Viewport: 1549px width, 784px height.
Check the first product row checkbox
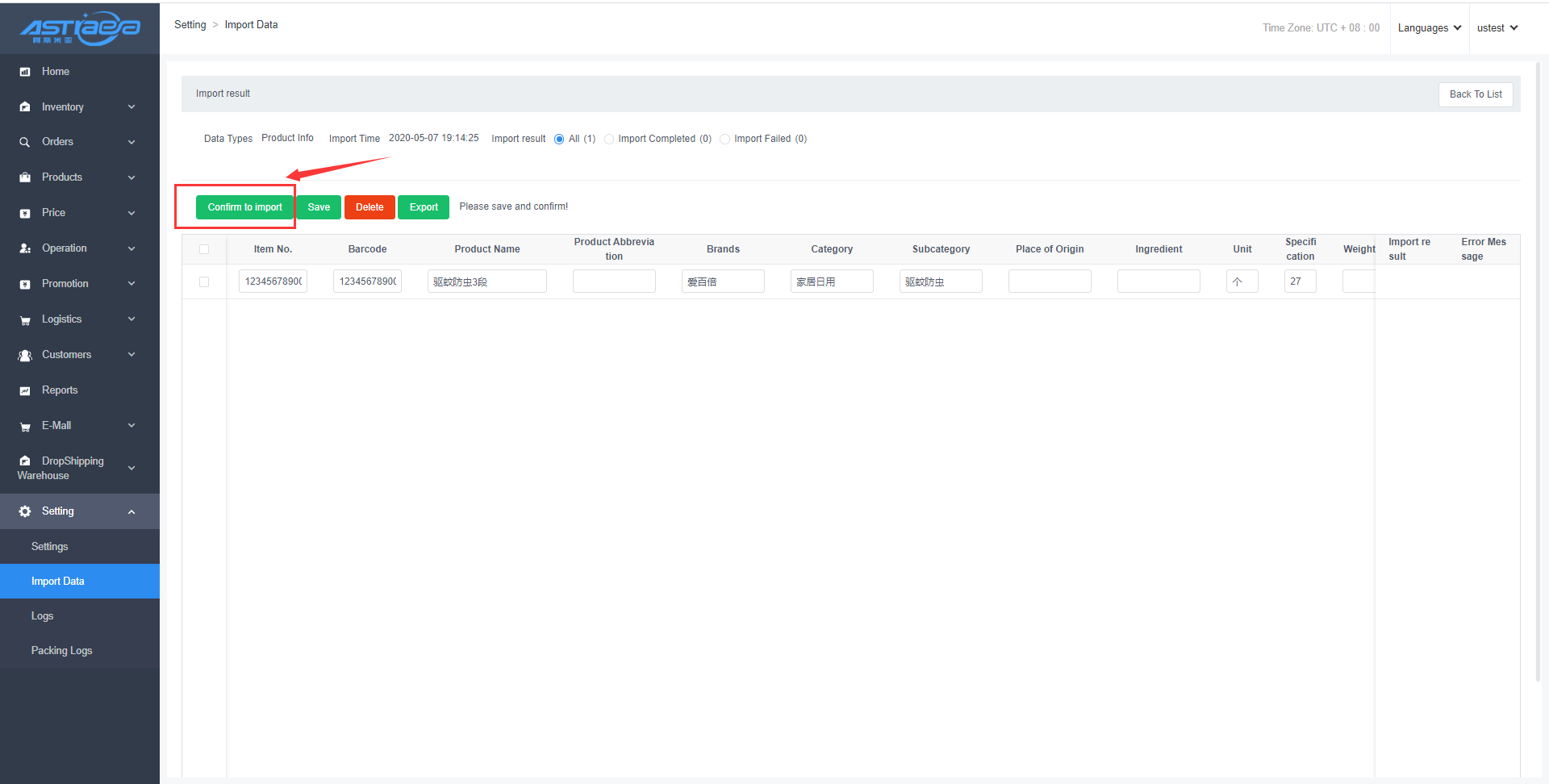(204, 281)
